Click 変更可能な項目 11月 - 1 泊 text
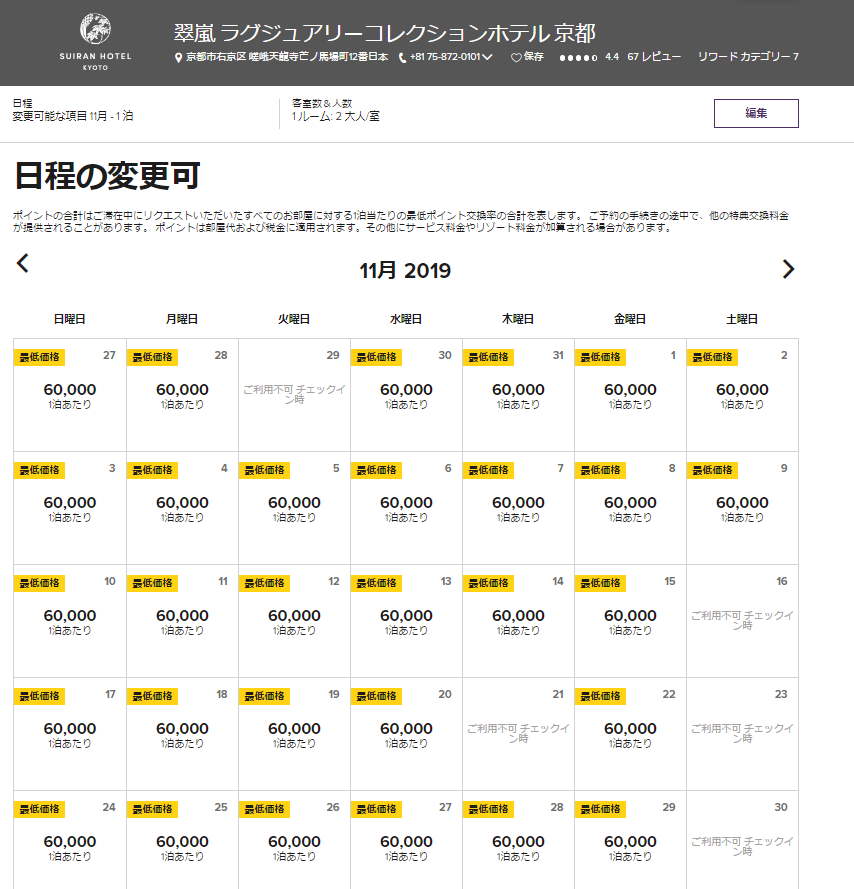This screenshot has height=889, width=854. 73,116
